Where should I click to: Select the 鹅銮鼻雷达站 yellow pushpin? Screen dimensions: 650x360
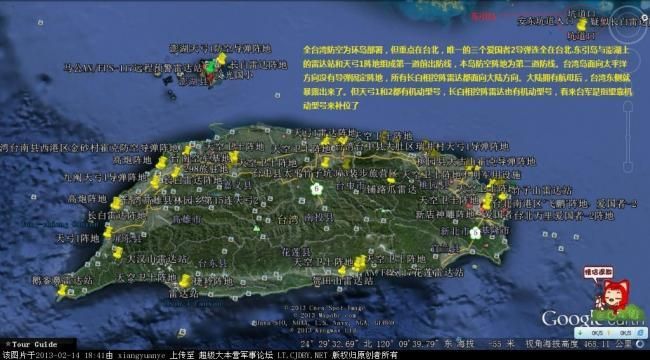63,290
